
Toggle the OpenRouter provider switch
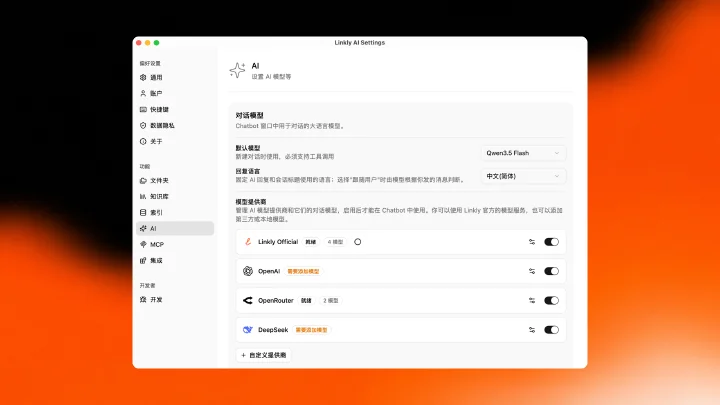pyautogui.click(x=551, y=301)
